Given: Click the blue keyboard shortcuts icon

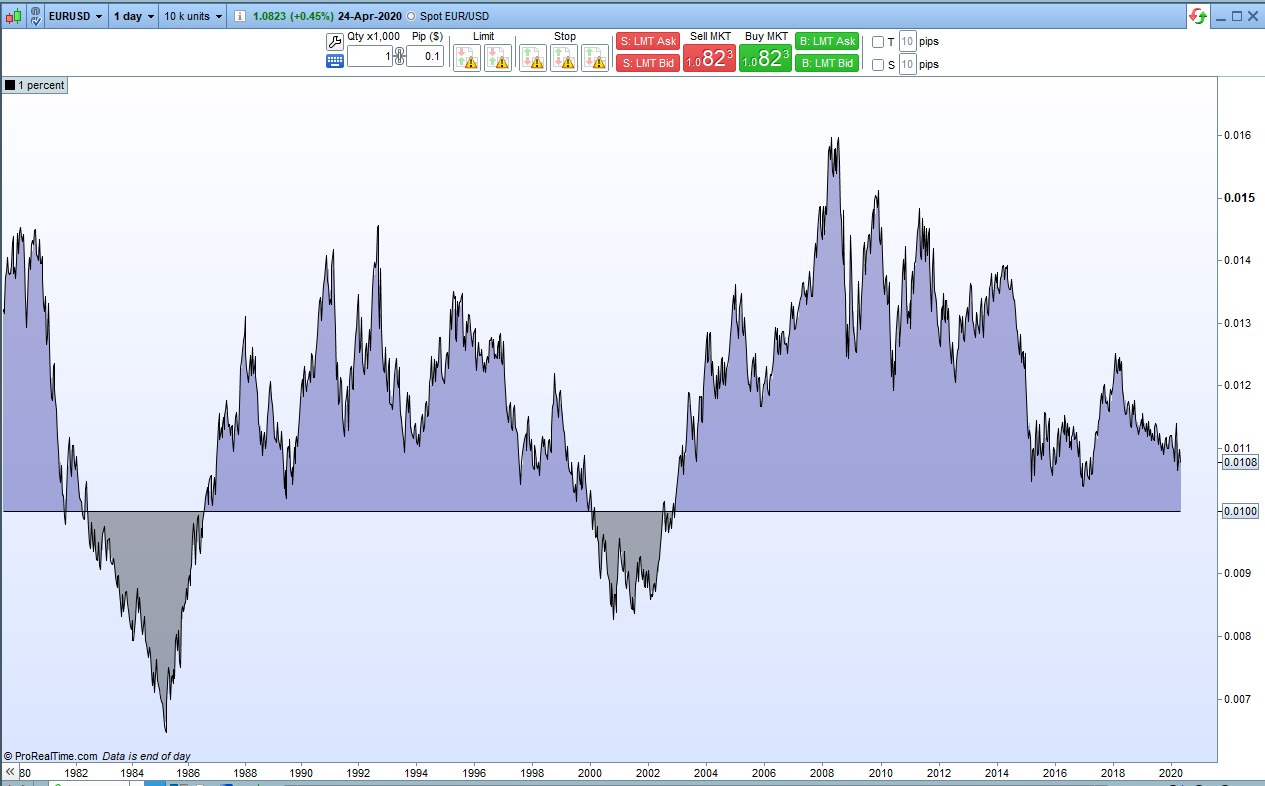Looking at the screenshot, I should (x=335, y=61).
